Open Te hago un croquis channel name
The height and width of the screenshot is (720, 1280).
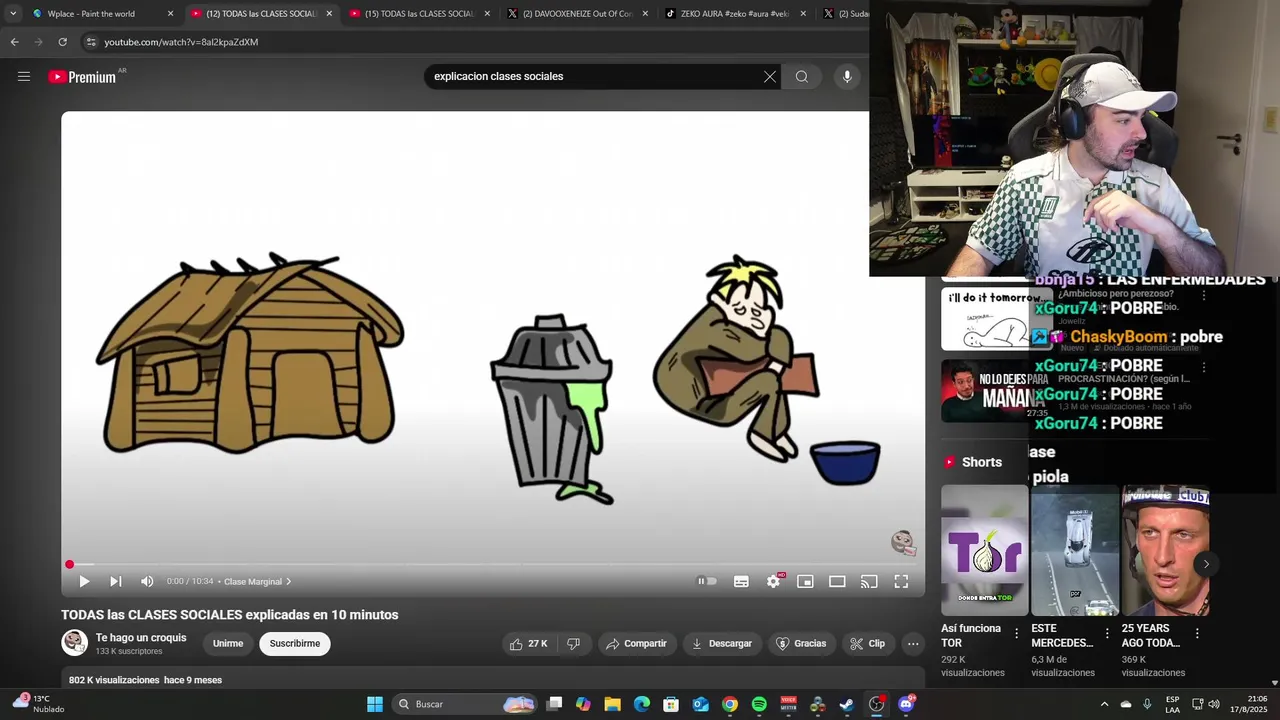(141, 637)
